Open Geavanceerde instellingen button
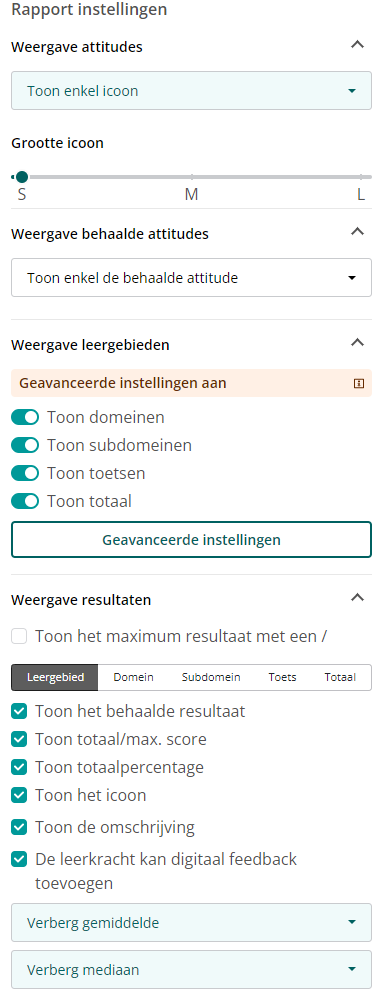Viewport: 378px width, 993px height. click(191, 540)
